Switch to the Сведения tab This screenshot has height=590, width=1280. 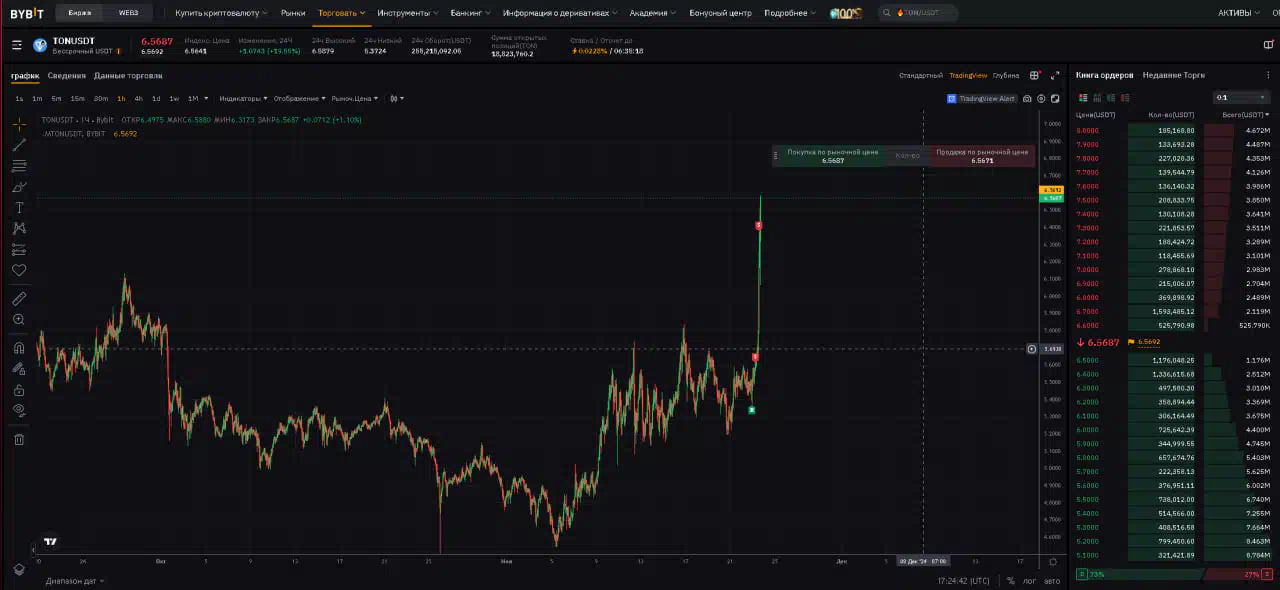point(67,76)
